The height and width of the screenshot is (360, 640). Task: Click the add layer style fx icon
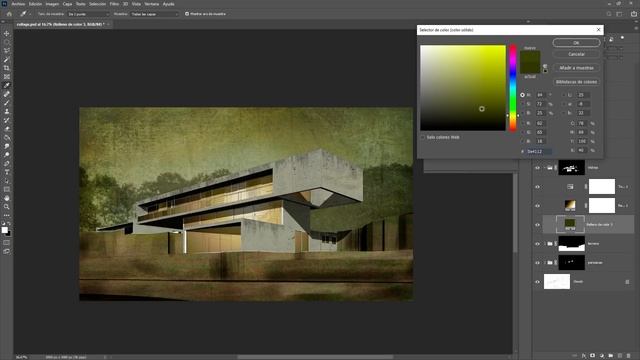coord(584,356)
